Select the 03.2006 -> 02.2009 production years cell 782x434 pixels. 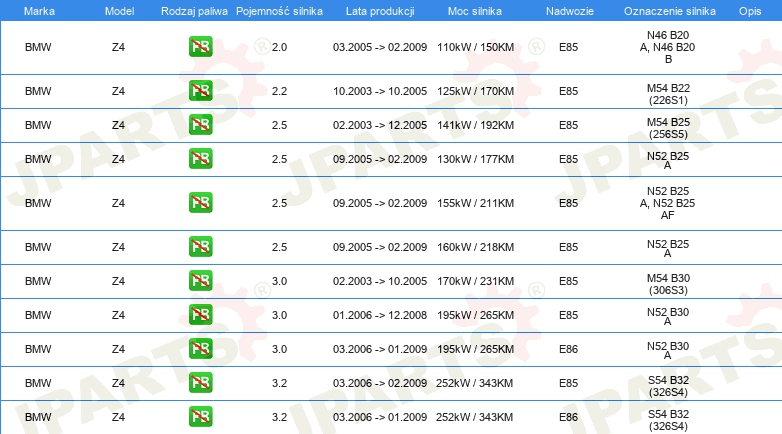click(380, 383)
